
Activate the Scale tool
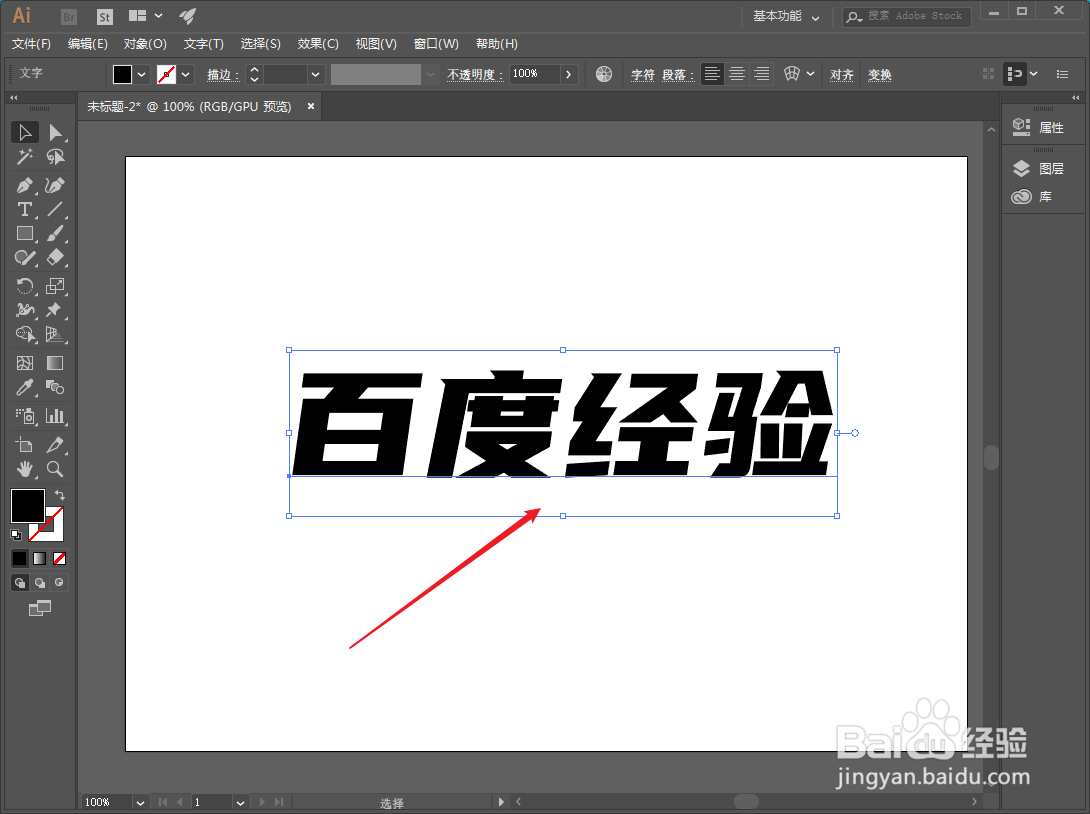[55, 286]
